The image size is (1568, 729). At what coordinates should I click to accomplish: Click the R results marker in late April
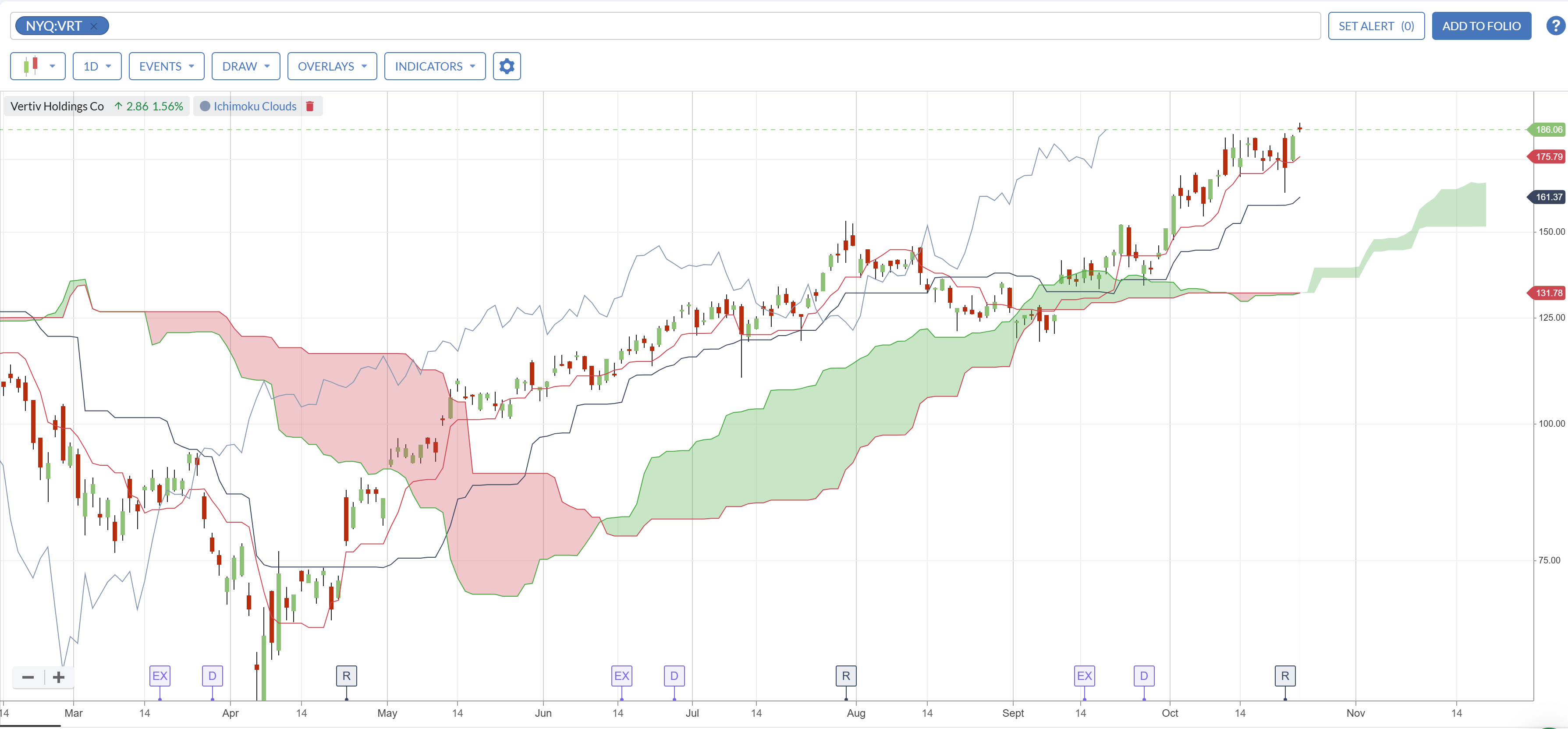pos(346,676)
